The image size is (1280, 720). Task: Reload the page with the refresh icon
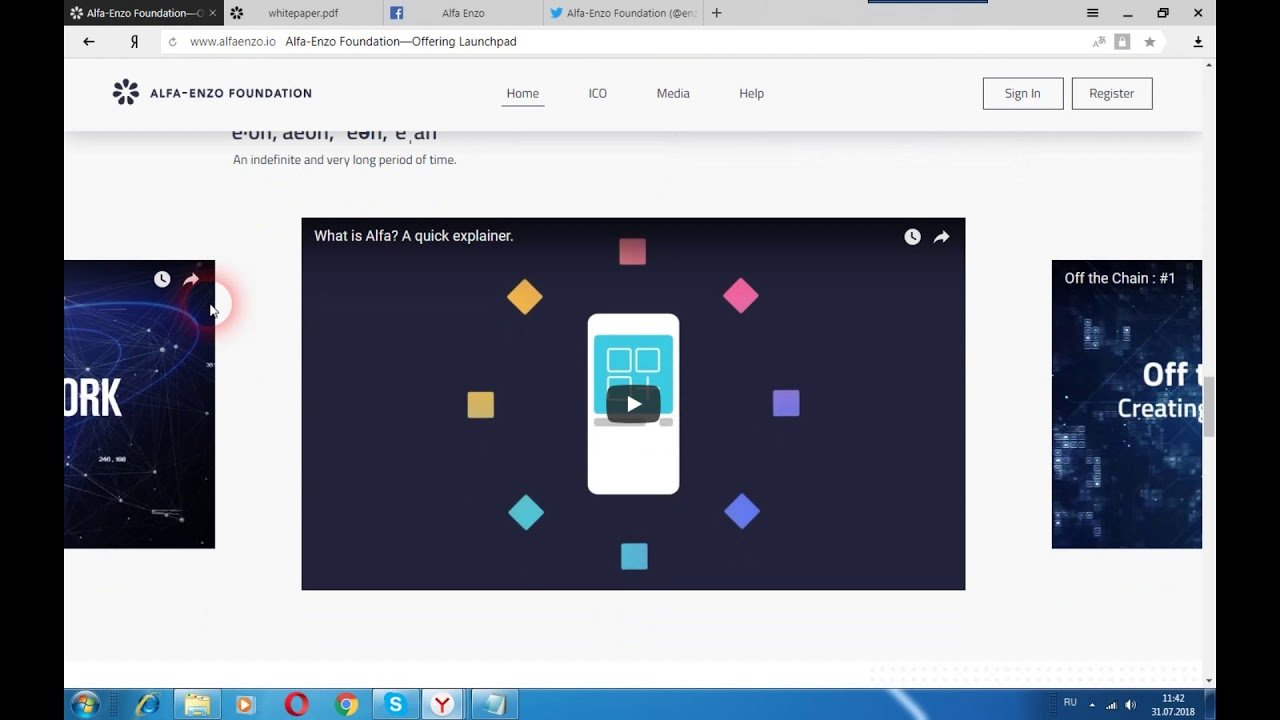[x=173, y=42]
